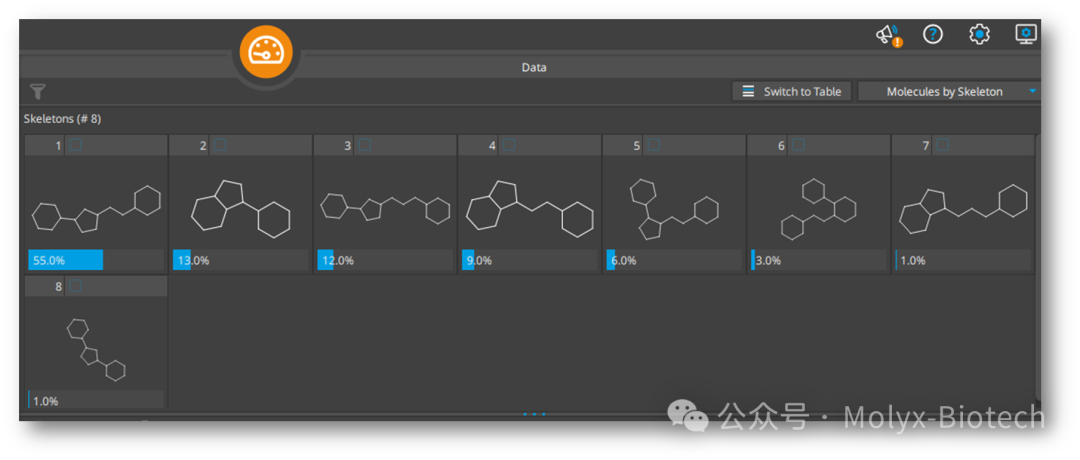Image resolution: width=1080 pixels, height=460 pixels.
Task: Open the help question mark icon
Action: (933, 34)
